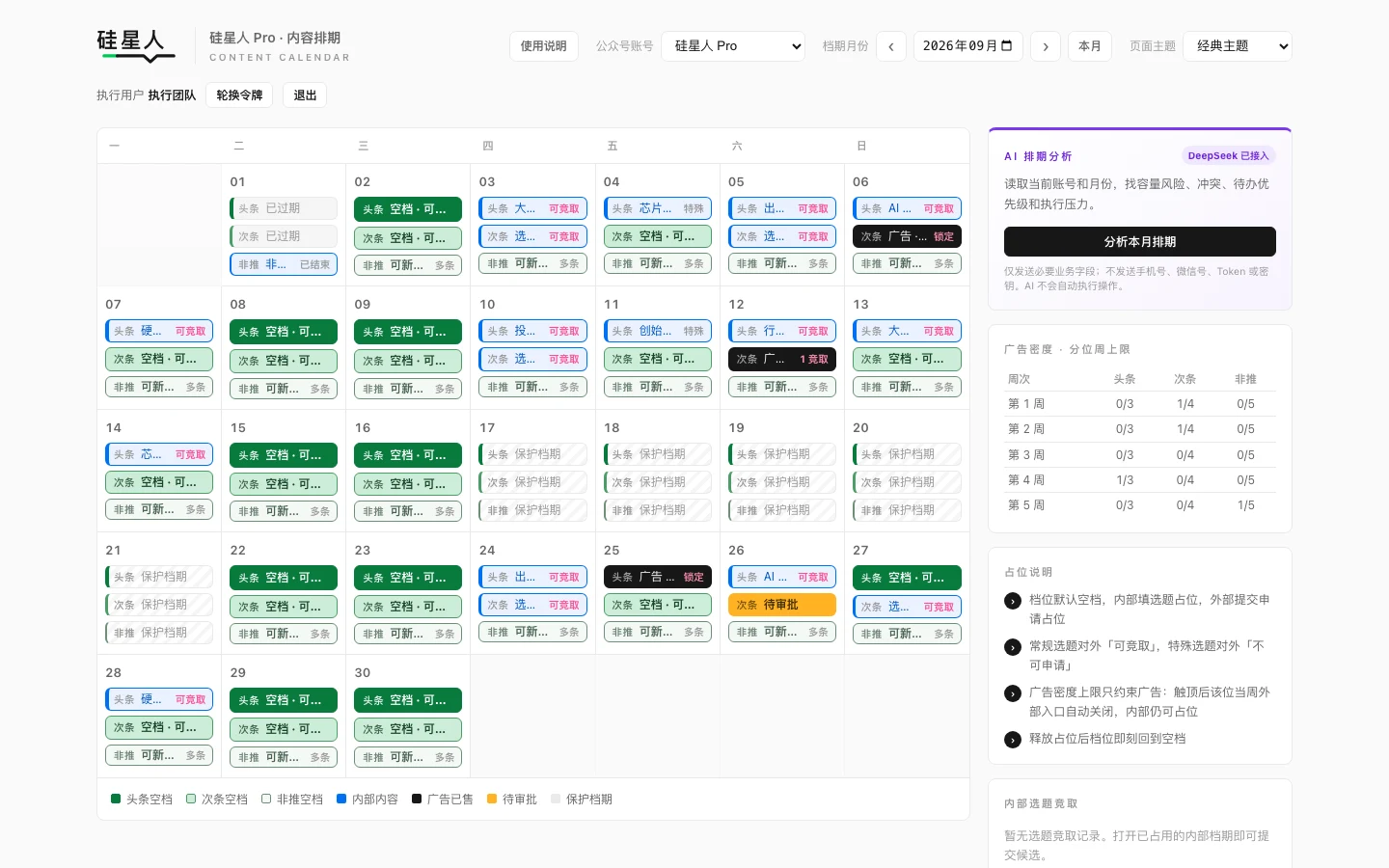The height and width of the screenshot is (868, 1389).
Task: Open 使用说明 instructions
Action: coord(544,46)
